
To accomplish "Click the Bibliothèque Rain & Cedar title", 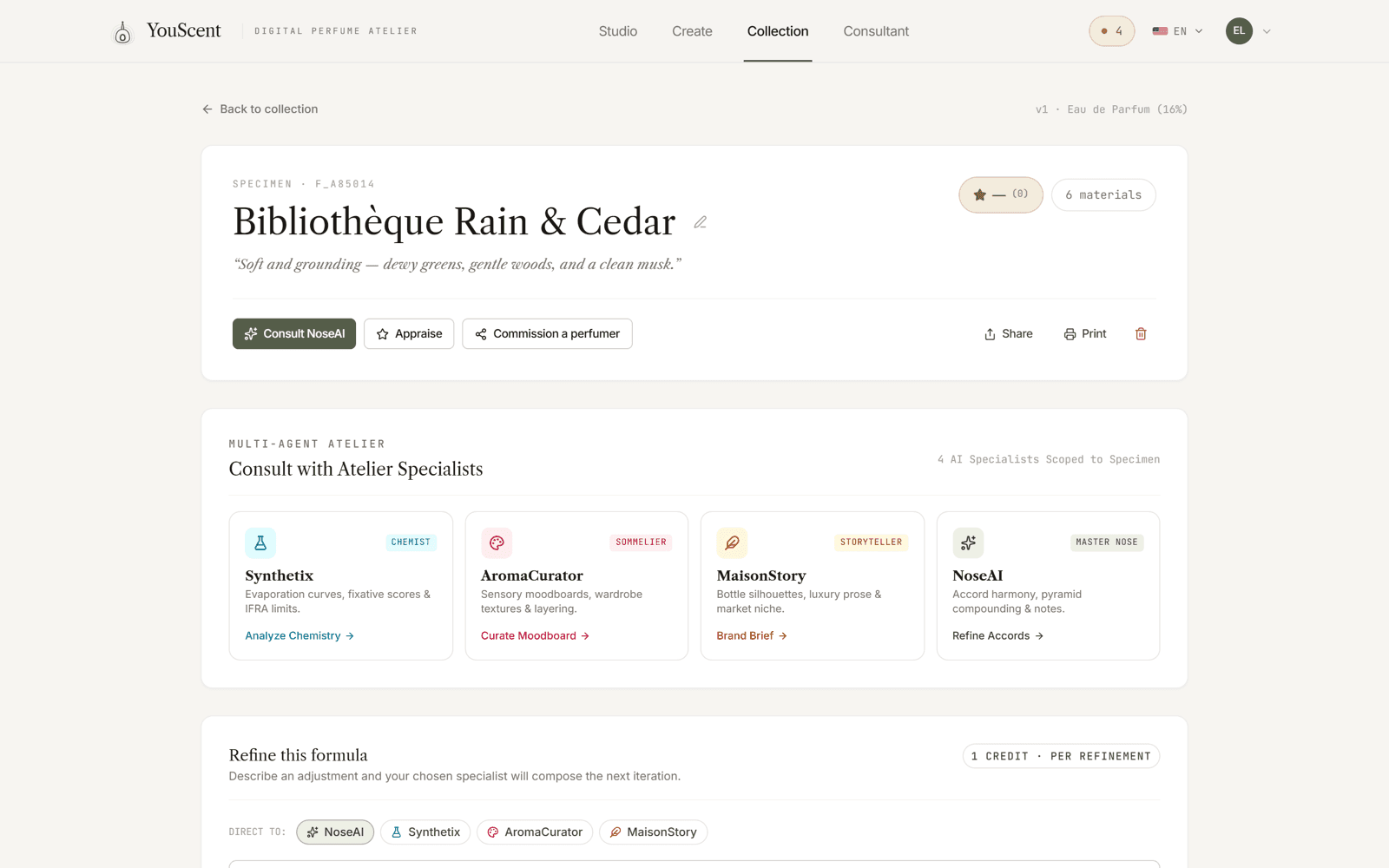I will pos(454,222).
